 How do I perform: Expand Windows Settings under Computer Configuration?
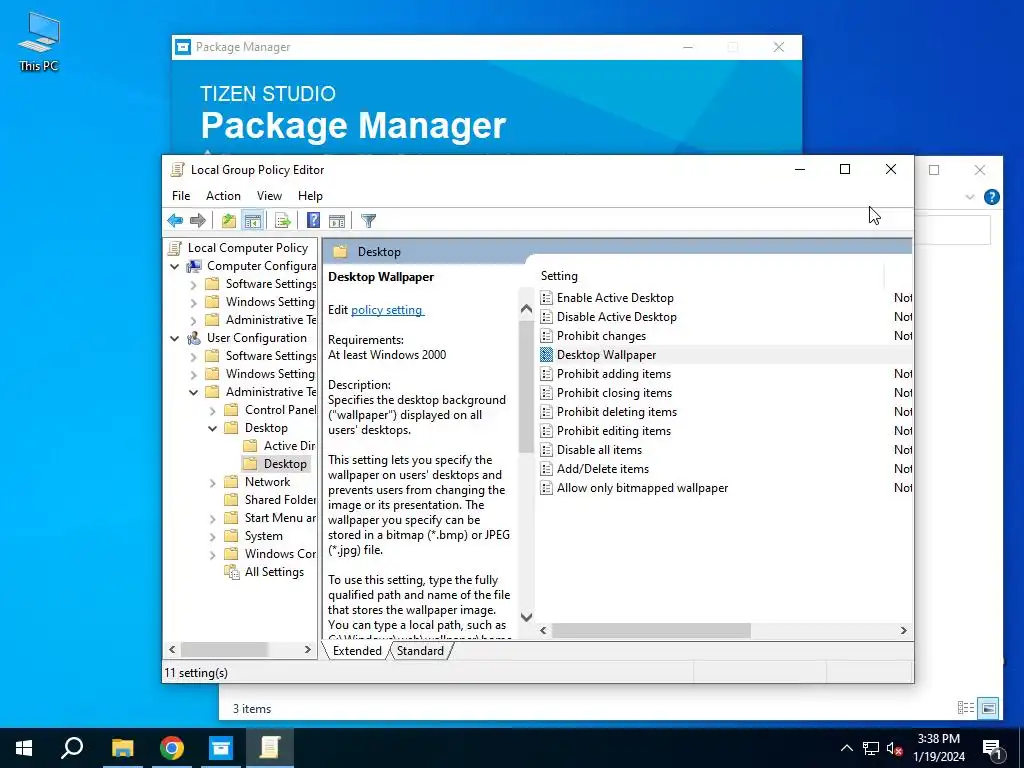pyautogui.click(x=193, y=302)
